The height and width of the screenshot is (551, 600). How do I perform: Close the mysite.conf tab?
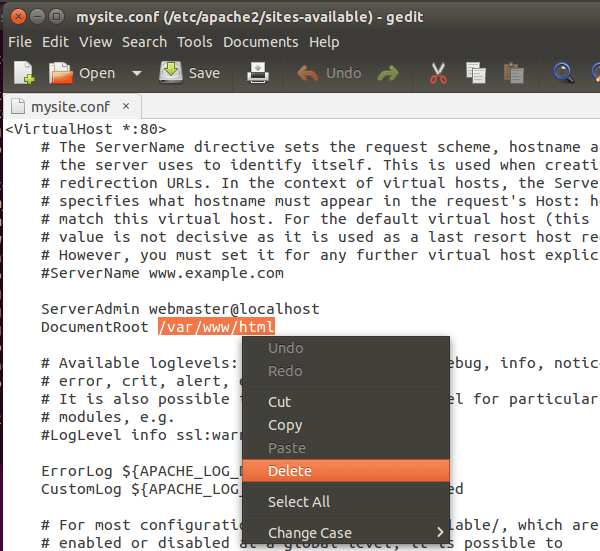tap(124, 107)
